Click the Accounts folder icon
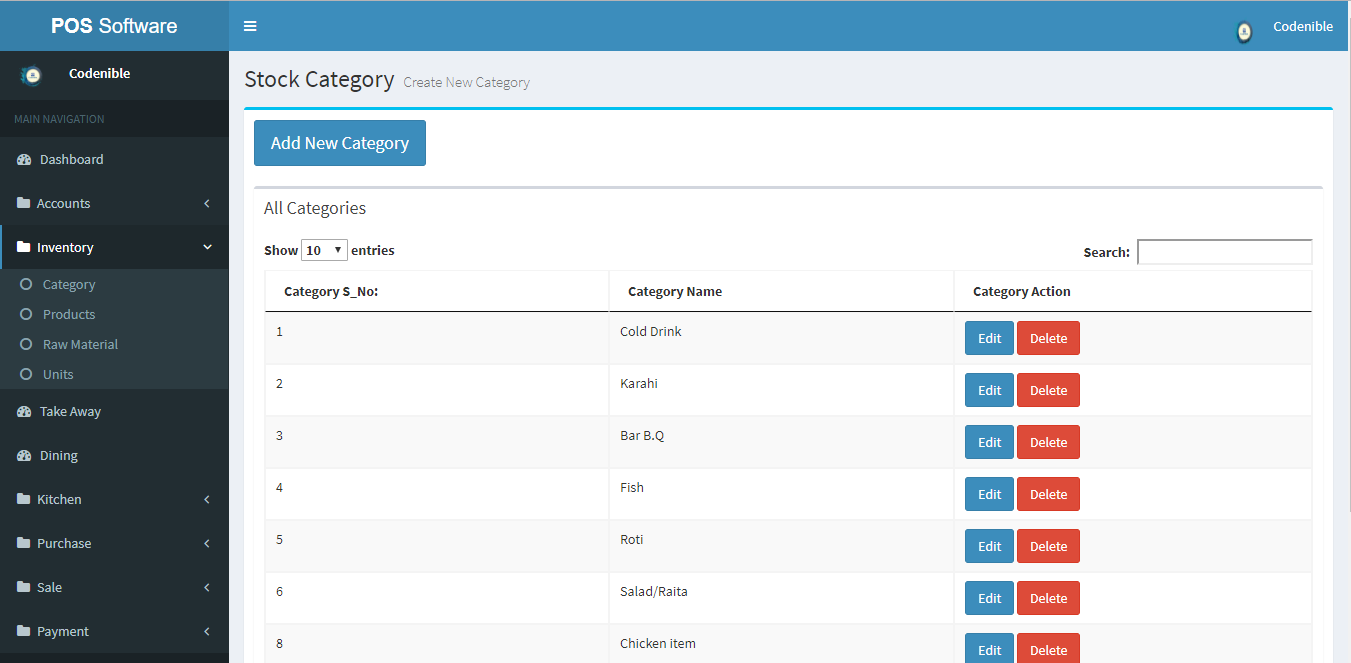The height and width of the screenshot is (663, 1351). coord(23,203)
